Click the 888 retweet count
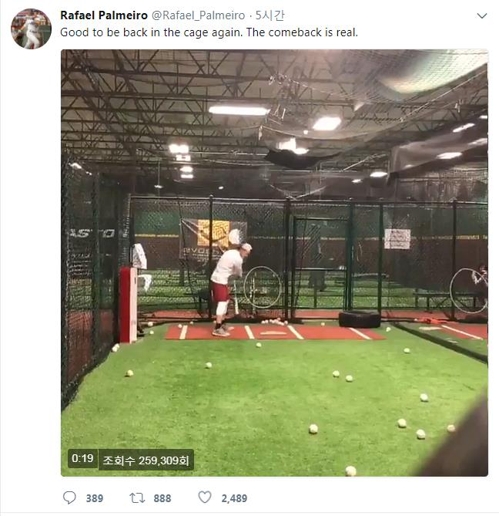Image resolution: width=499 pixels, height=516 pixels. pos(162,498)
